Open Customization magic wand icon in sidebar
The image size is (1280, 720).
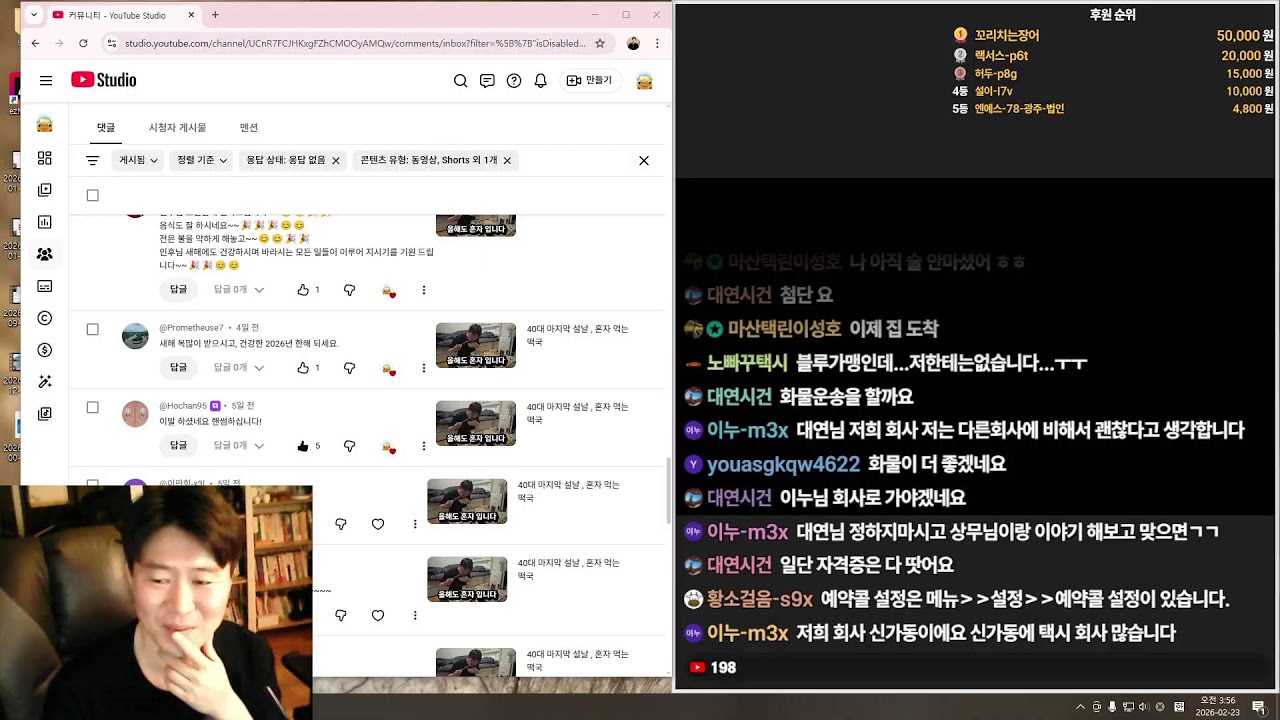[44, 382]
